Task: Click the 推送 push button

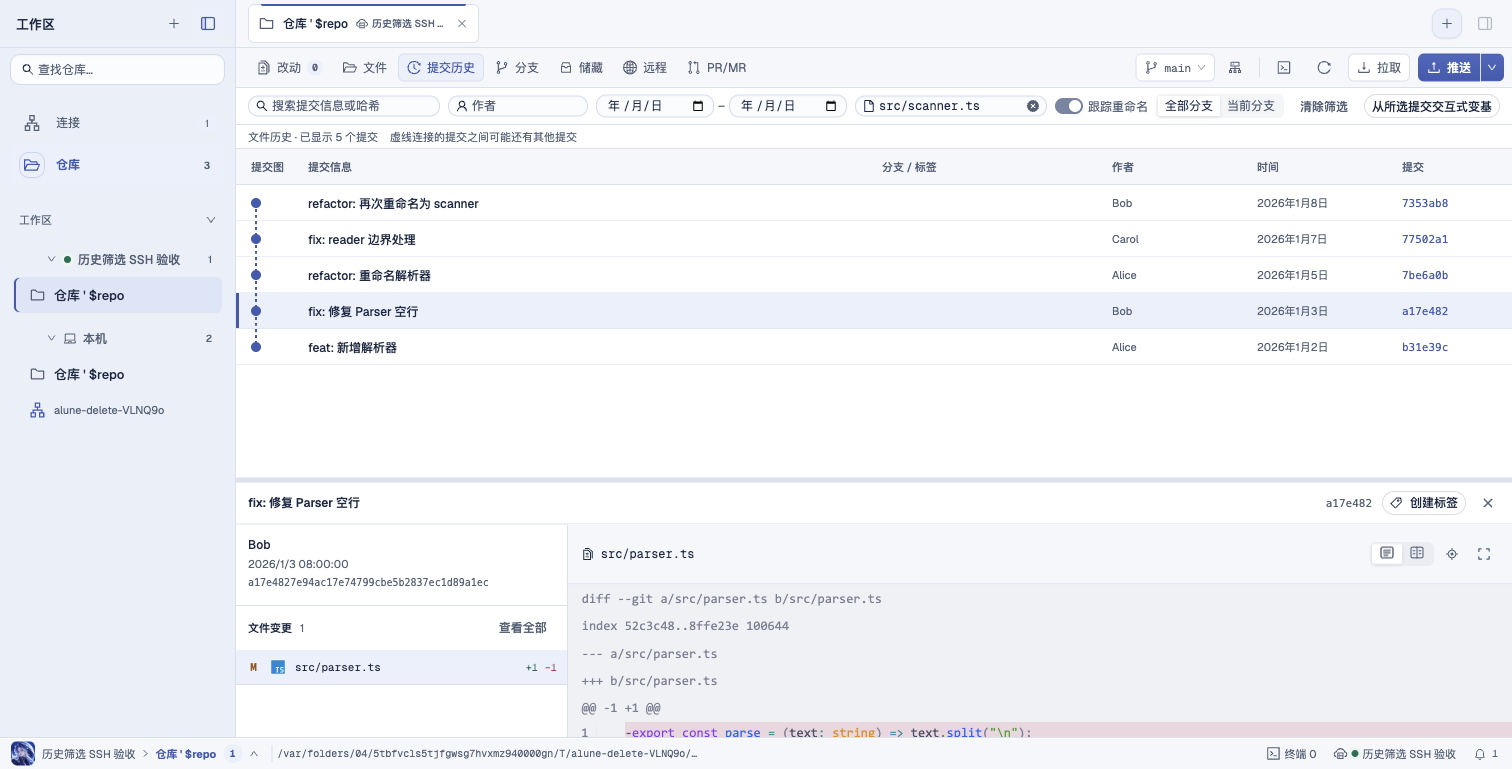Action: (x=1450, y=68)
